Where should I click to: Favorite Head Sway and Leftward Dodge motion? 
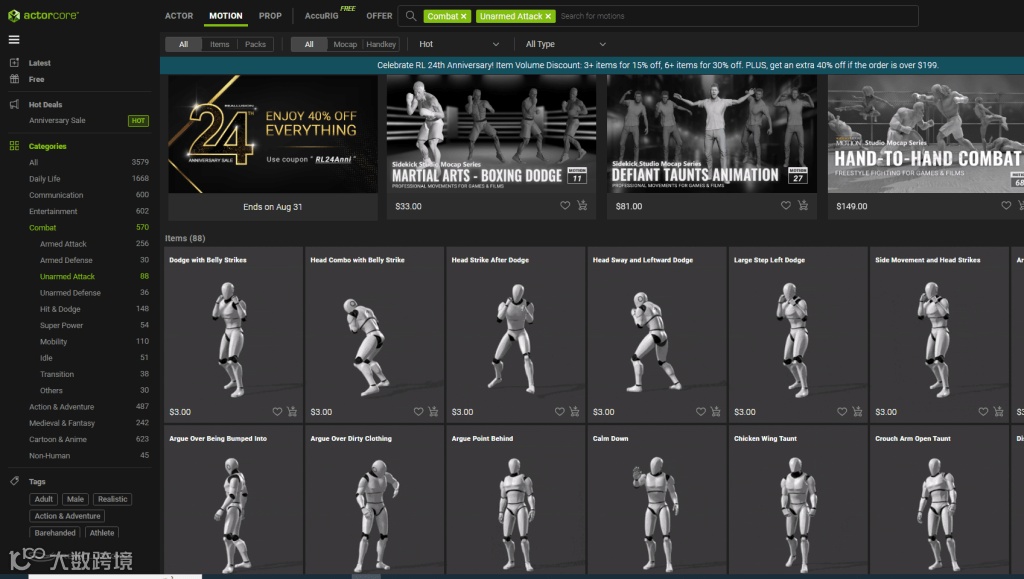pyautogui.click(x=700, y=412)
